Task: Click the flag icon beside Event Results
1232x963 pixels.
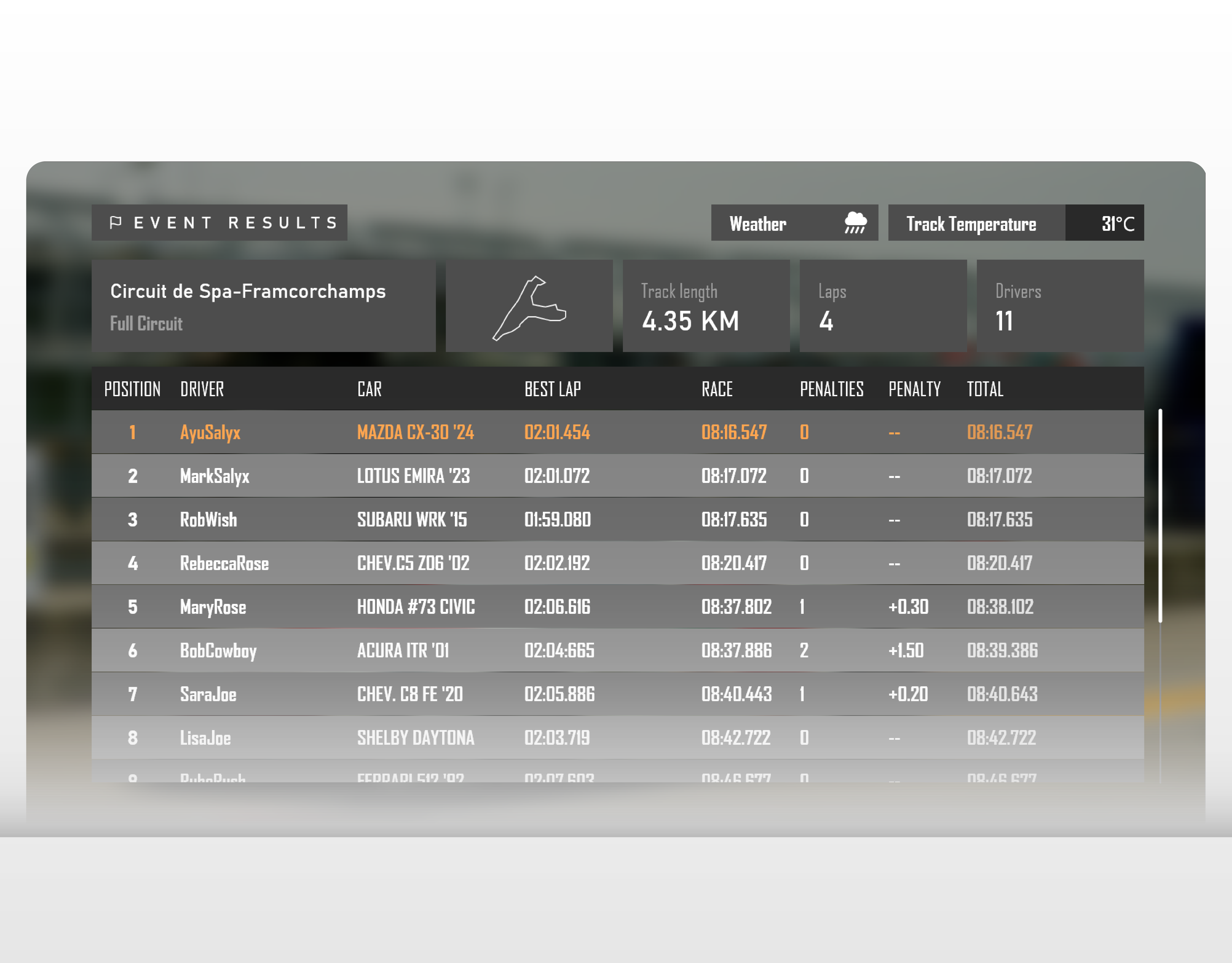Action: (x=116, y=222)
